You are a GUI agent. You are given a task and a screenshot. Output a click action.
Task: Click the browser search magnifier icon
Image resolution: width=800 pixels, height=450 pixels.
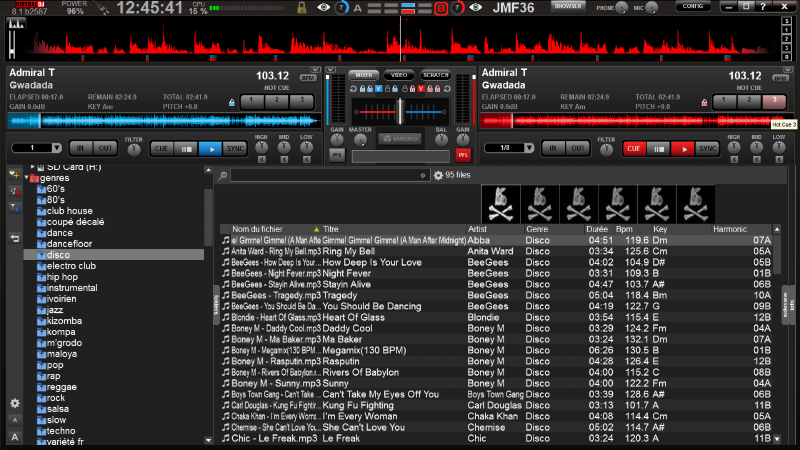[x=223, y=175]
